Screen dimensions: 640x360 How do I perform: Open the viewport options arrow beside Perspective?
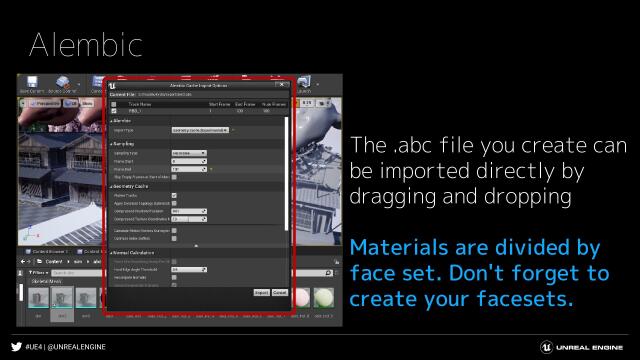[x=23, y=104]
